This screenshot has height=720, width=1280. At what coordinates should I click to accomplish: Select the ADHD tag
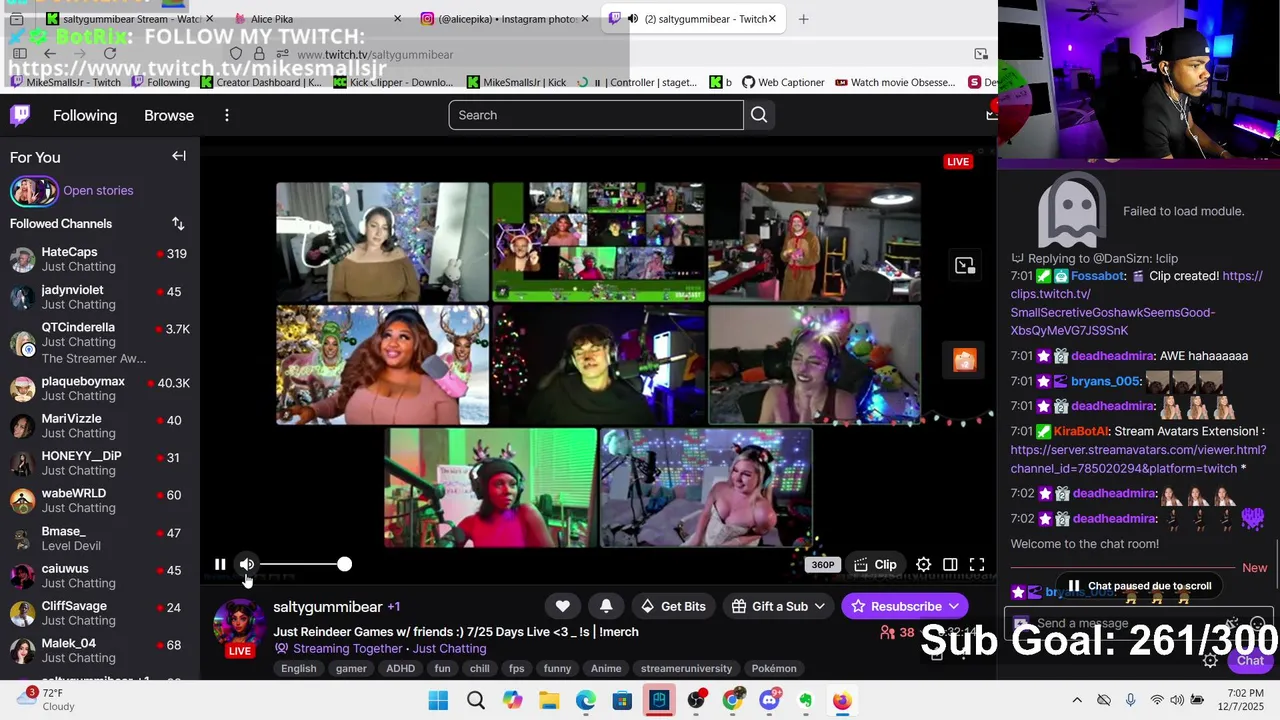click(400, 669)
